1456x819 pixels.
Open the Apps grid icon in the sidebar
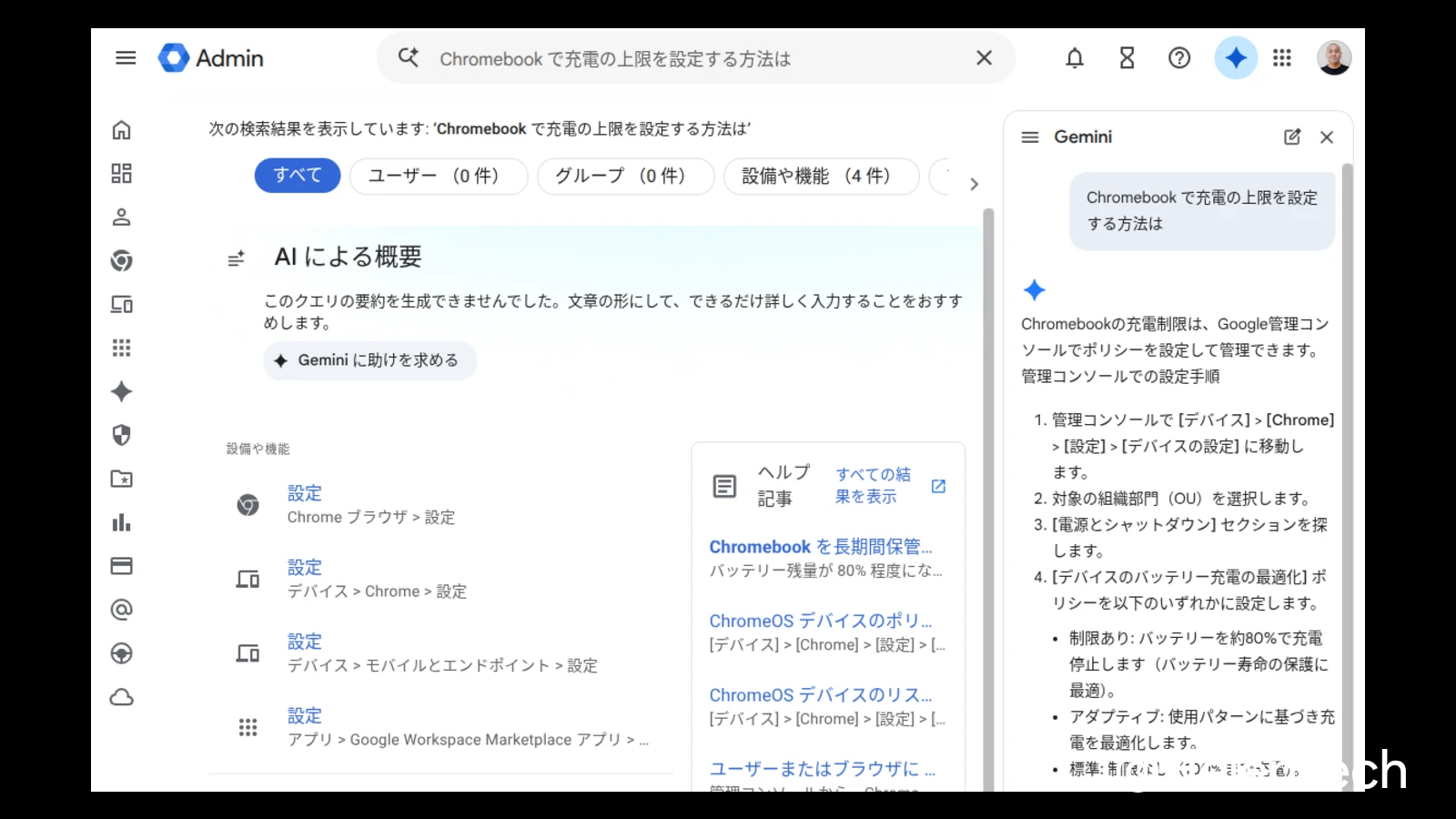tap(121, 348)
